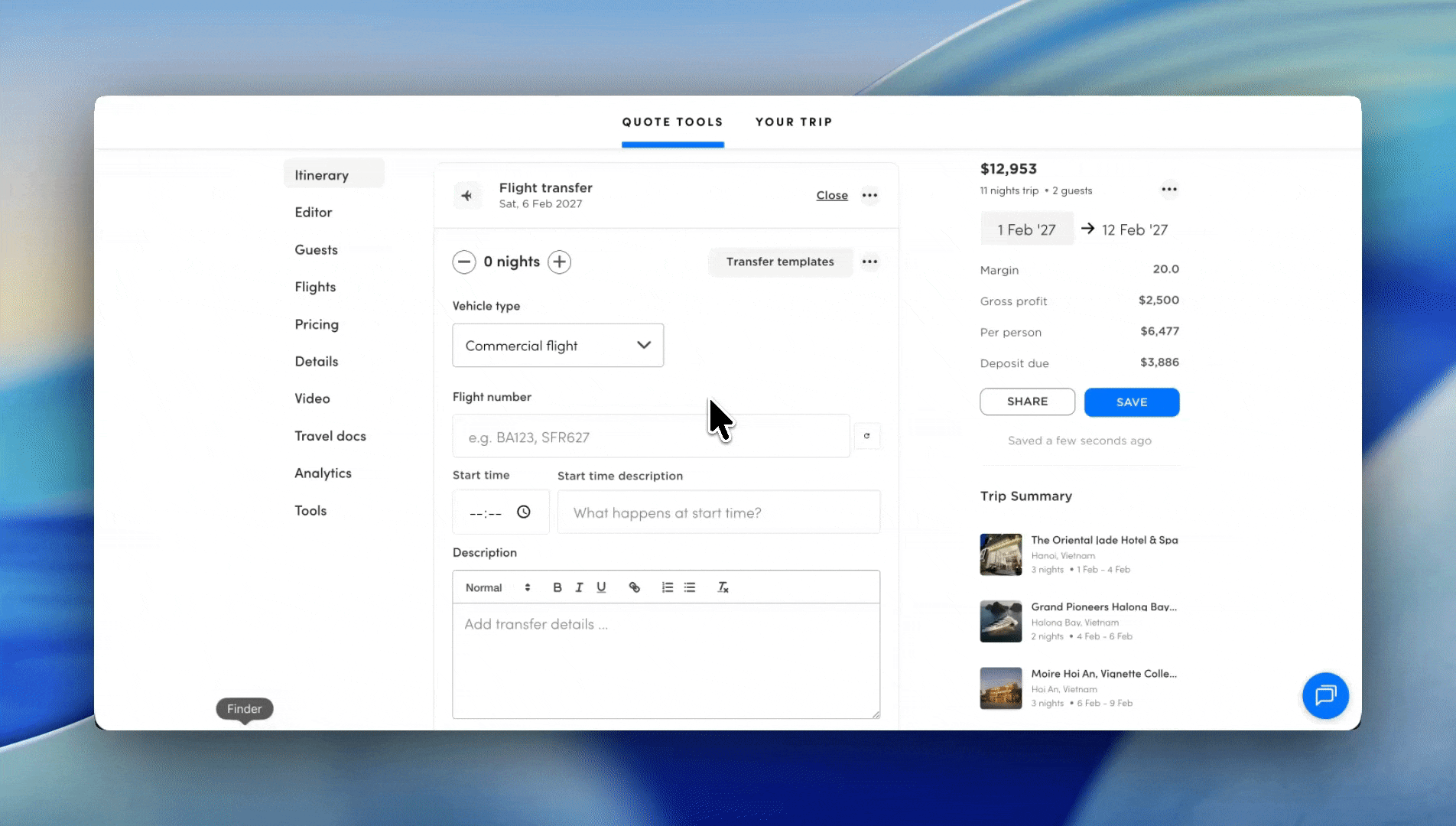Screen dimensions: 1456x826
Task: Switch to the YOUR TRIP tab
Action: (793, 122)
